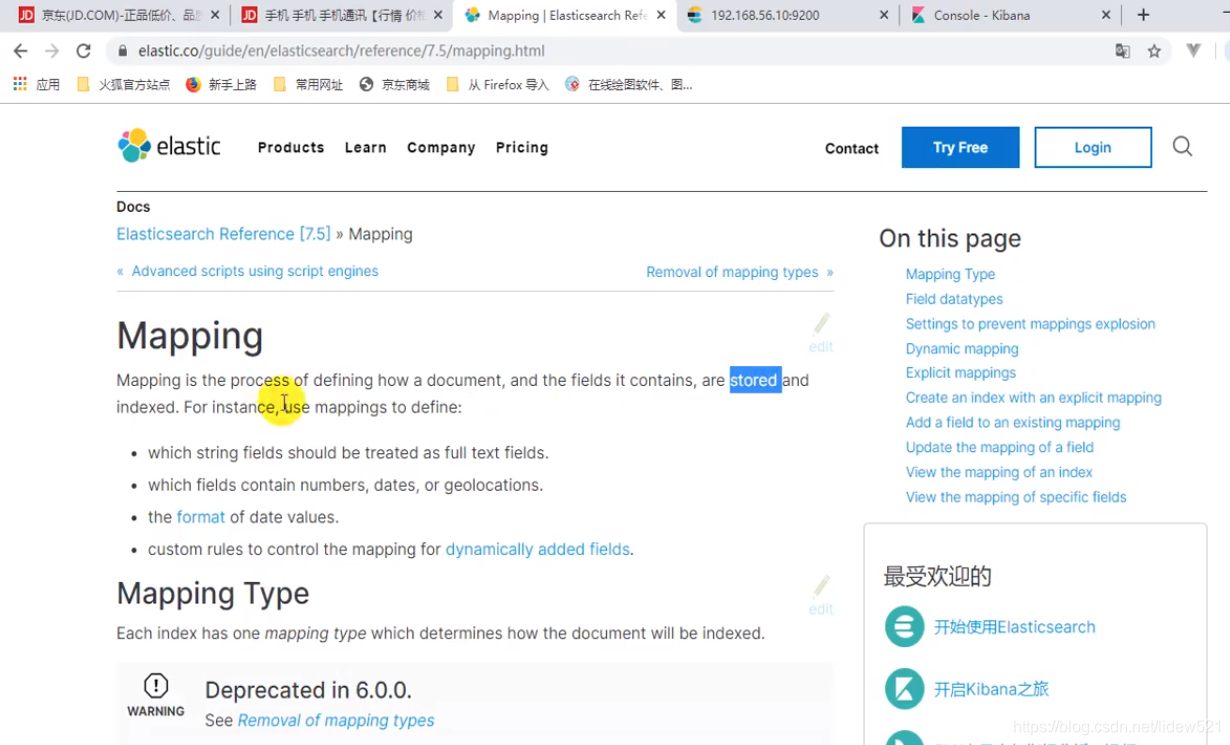Viewport: 1230px width, 745px height.
Task: Jump to Update the mapping of a field
Action: (x=1000, y=447)
